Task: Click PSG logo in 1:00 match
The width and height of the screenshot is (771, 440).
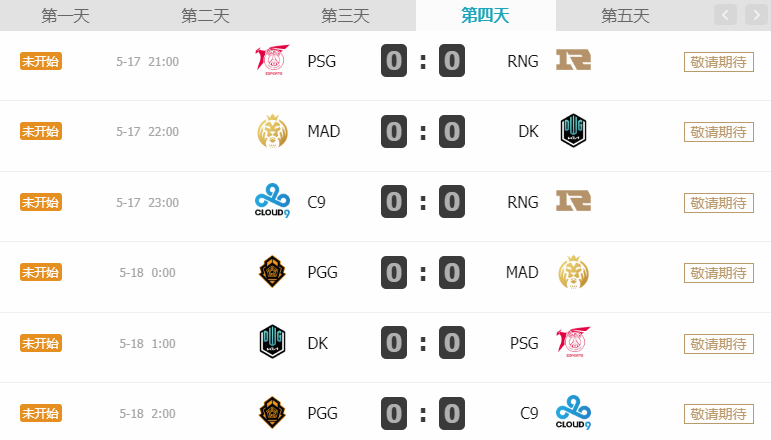Action: (x=573, y=342)
